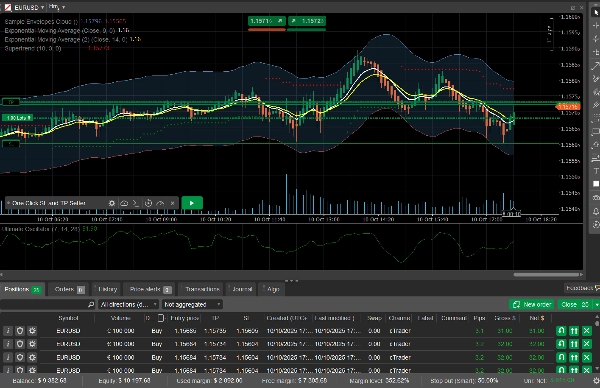Sort by the Symbol column header
600x388 pixels.
tap(68, 318)
